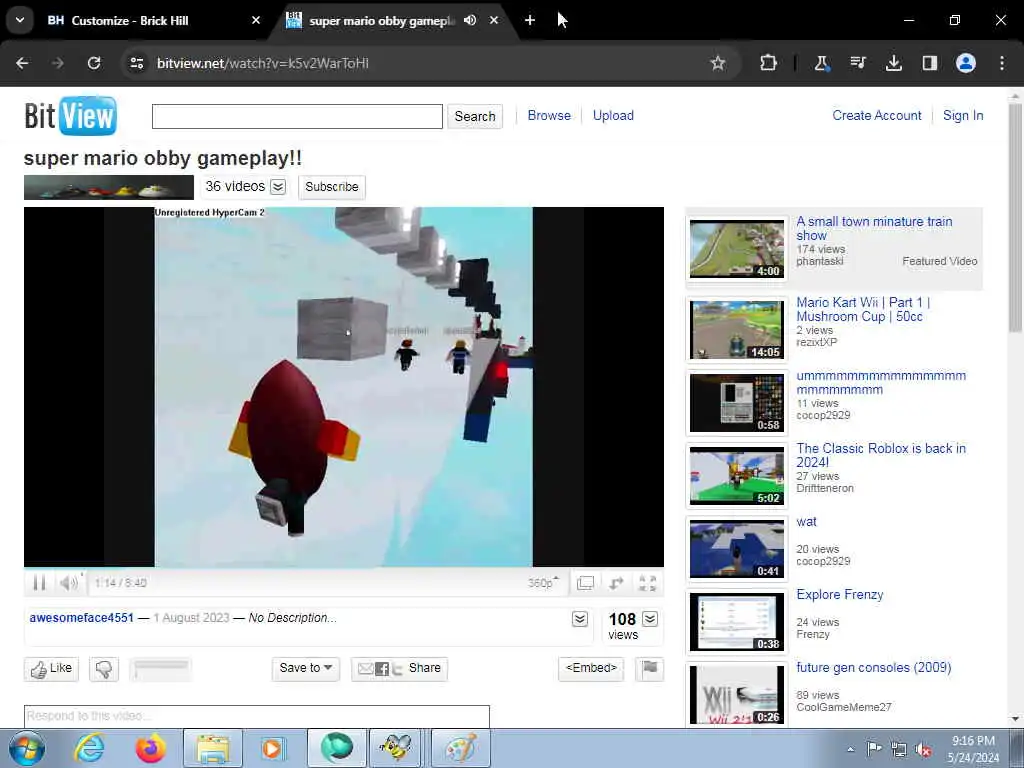Pause the video playback
1024x768 pixels.
point(39,583)
